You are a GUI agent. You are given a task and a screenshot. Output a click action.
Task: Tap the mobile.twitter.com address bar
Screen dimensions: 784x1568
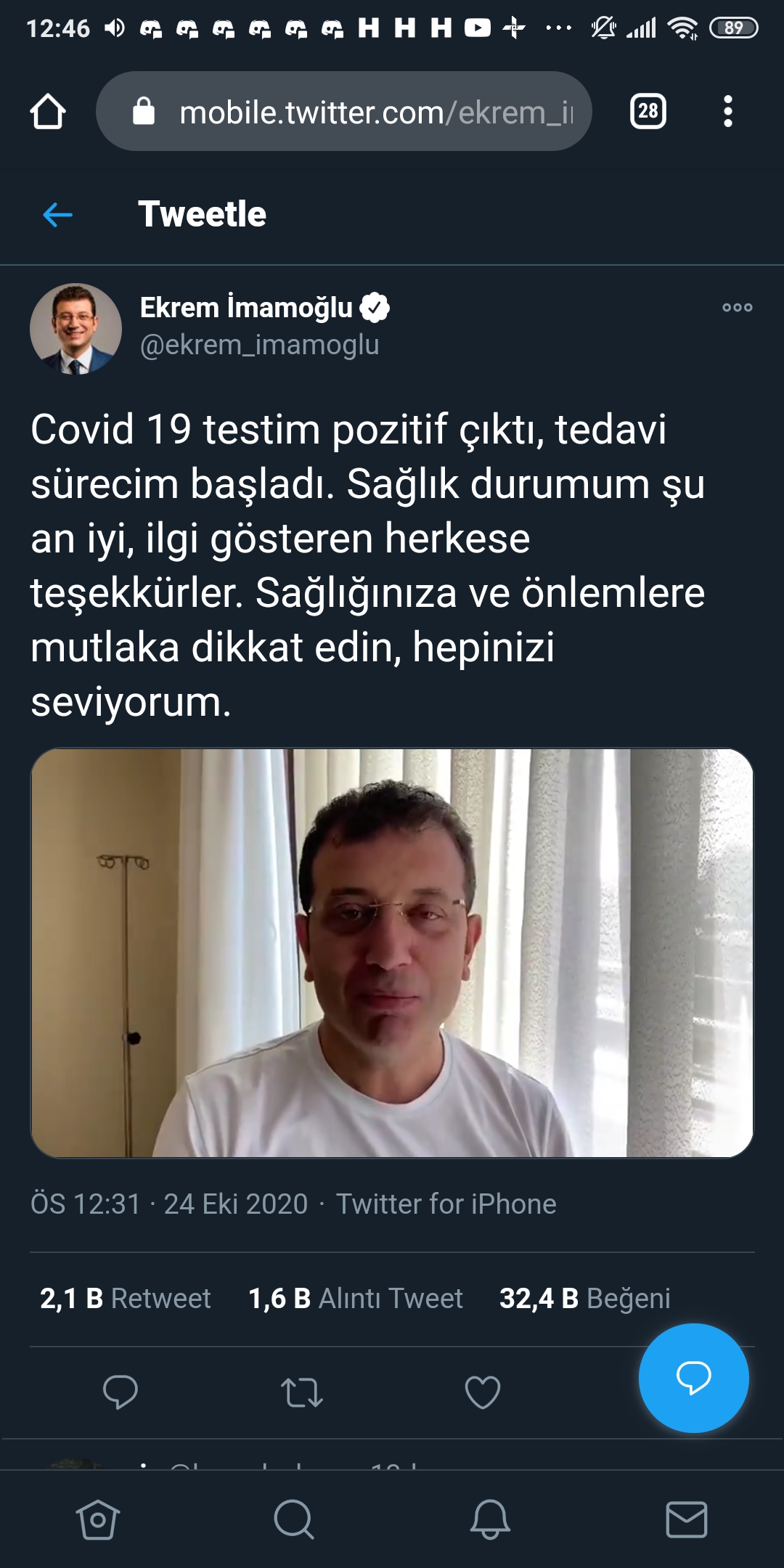(344, 111)
